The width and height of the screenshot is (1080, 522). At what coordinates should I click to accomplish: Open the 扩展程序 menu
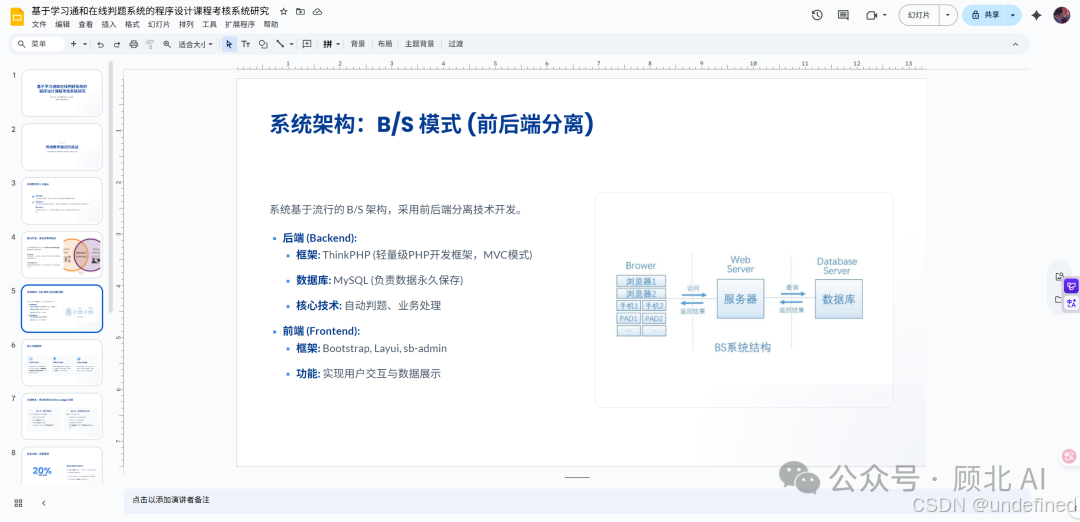(x=240, y=25)
